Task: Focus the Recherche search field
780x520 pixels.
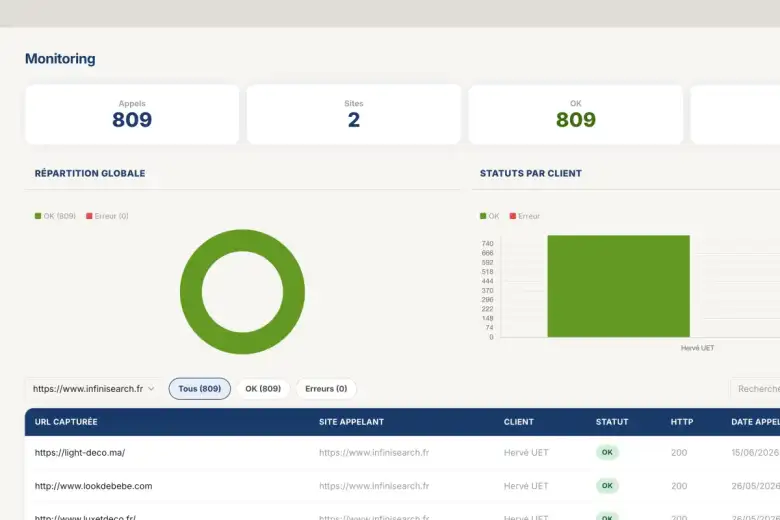Action: 756,389
